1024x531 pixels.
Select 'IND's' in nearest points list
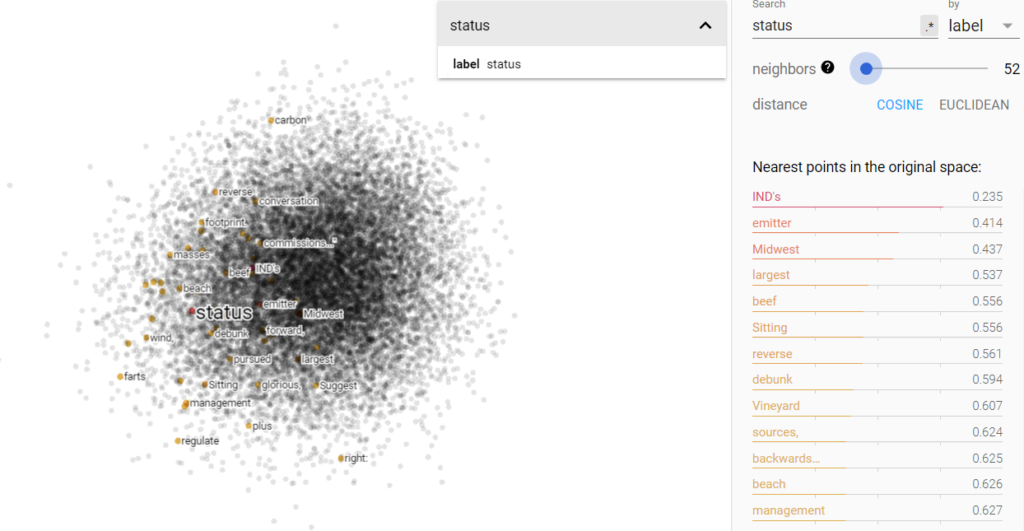coord(767,197)
